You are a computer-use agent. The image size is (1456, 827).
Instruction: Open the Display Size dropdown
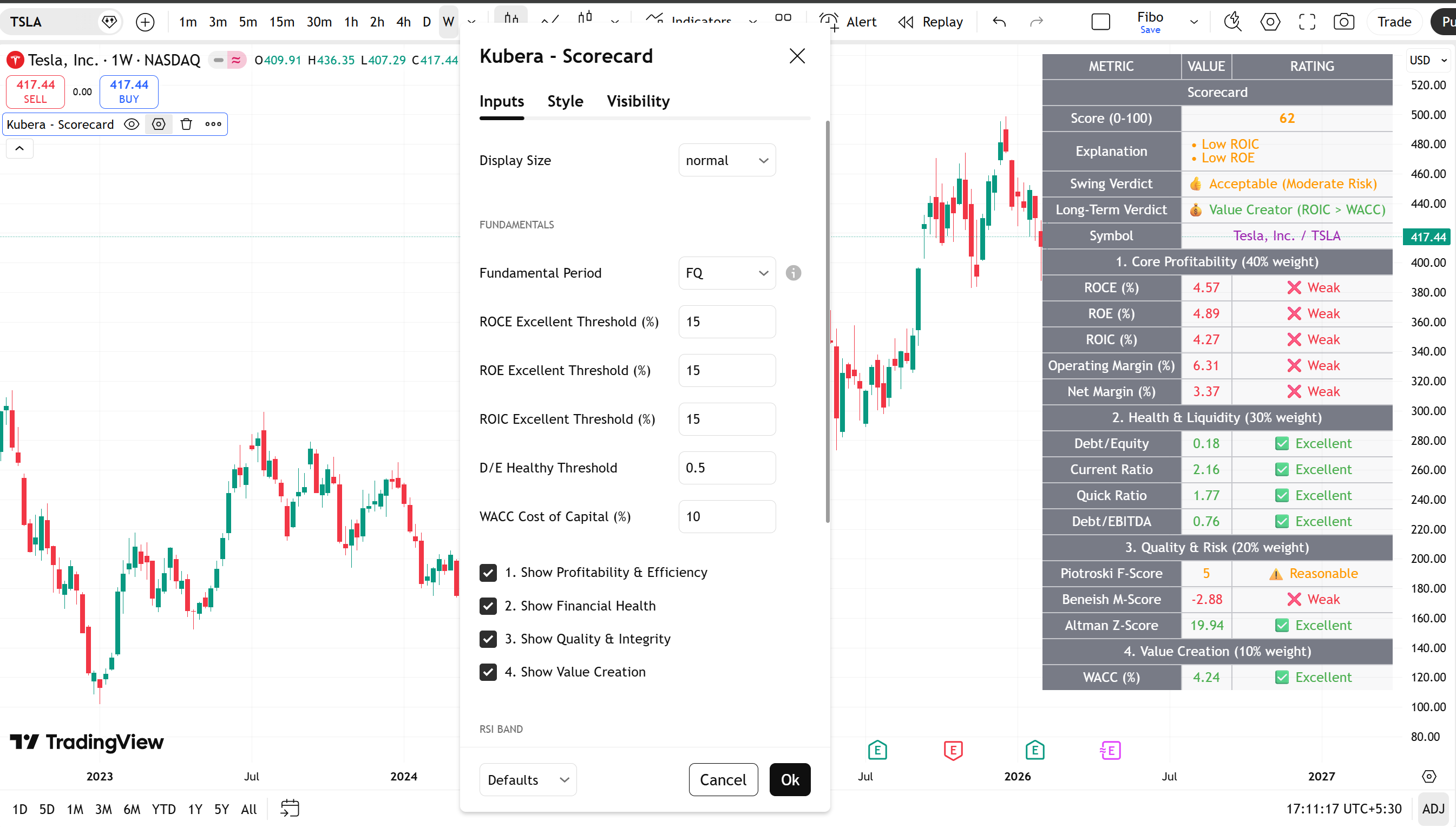pos(726,161)
